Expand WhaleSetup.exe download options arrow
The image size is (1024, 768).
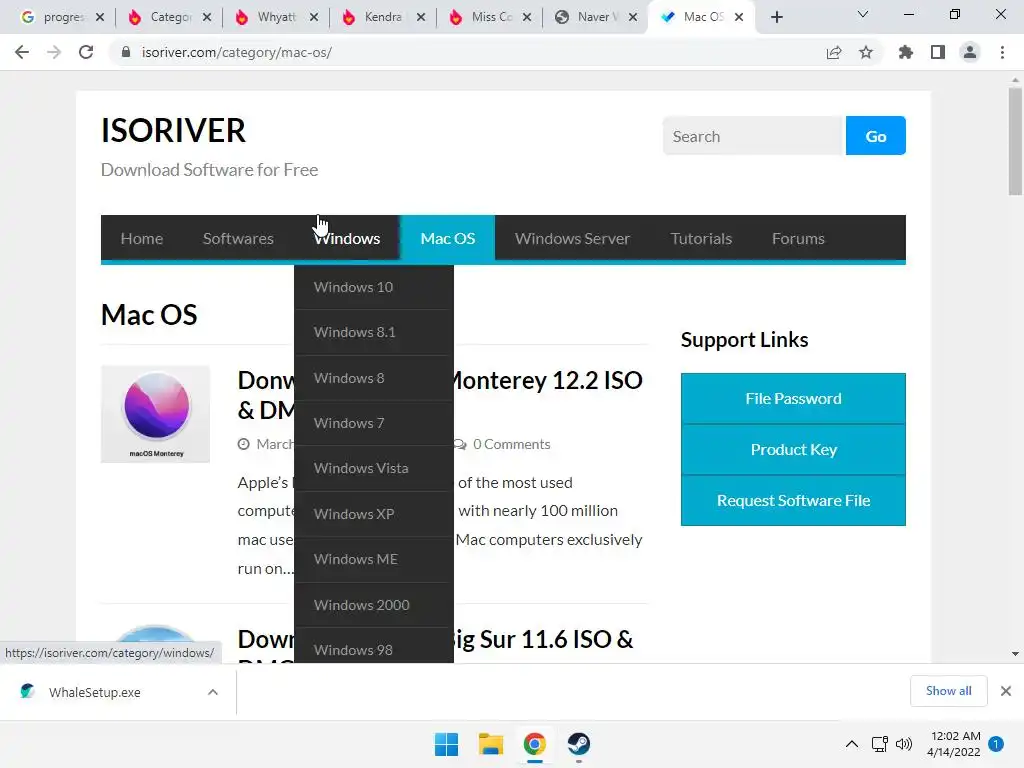(x=213, y=692)
